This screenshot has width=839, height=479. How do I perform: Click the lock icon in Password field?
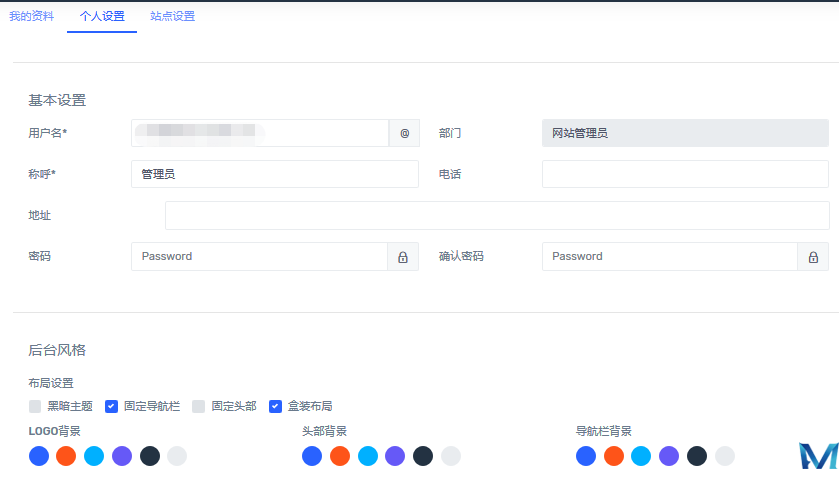tap(403, 257)
